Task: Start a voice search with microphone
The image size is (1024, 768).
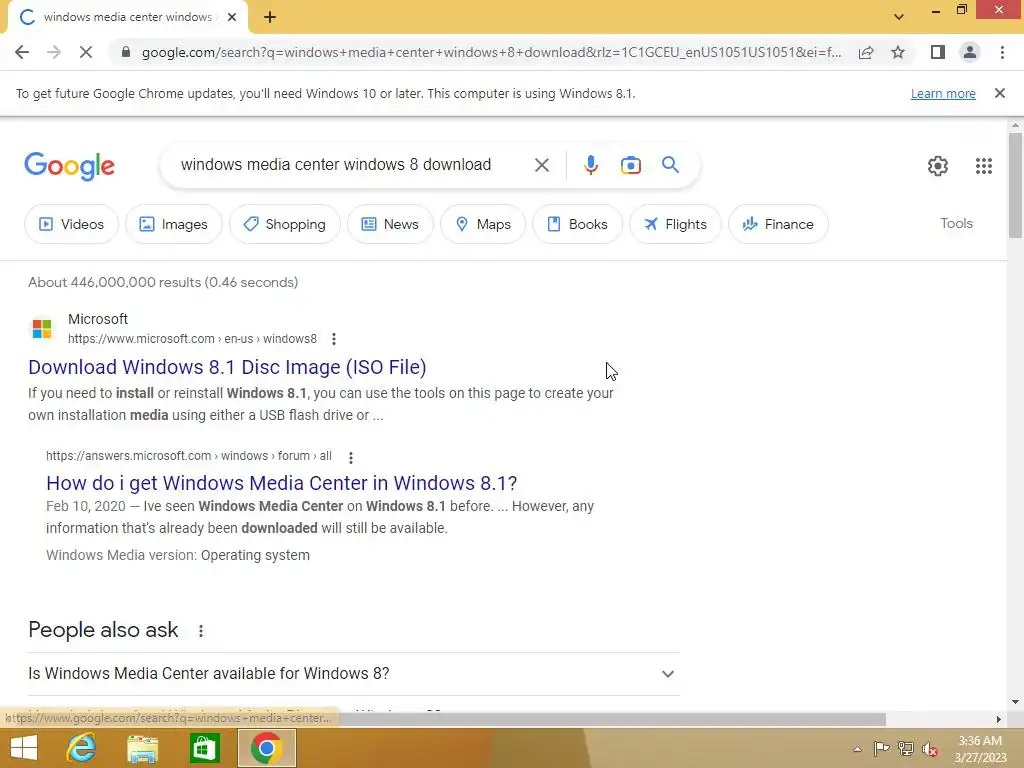Action: [x=590, y=165]
